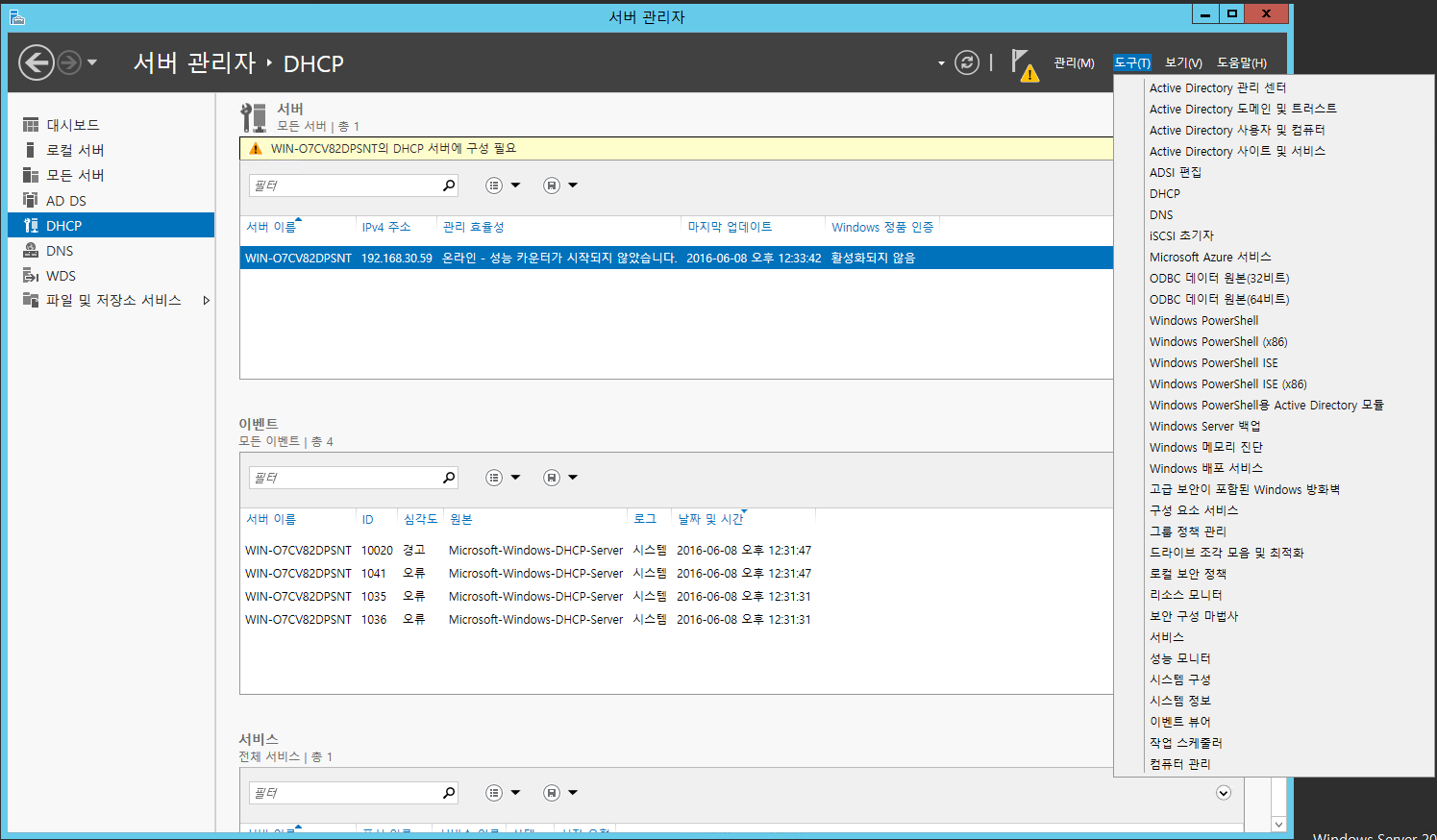Open the Manage (관리) menu
1437x840 pixels.
(x=1074, y=63)
